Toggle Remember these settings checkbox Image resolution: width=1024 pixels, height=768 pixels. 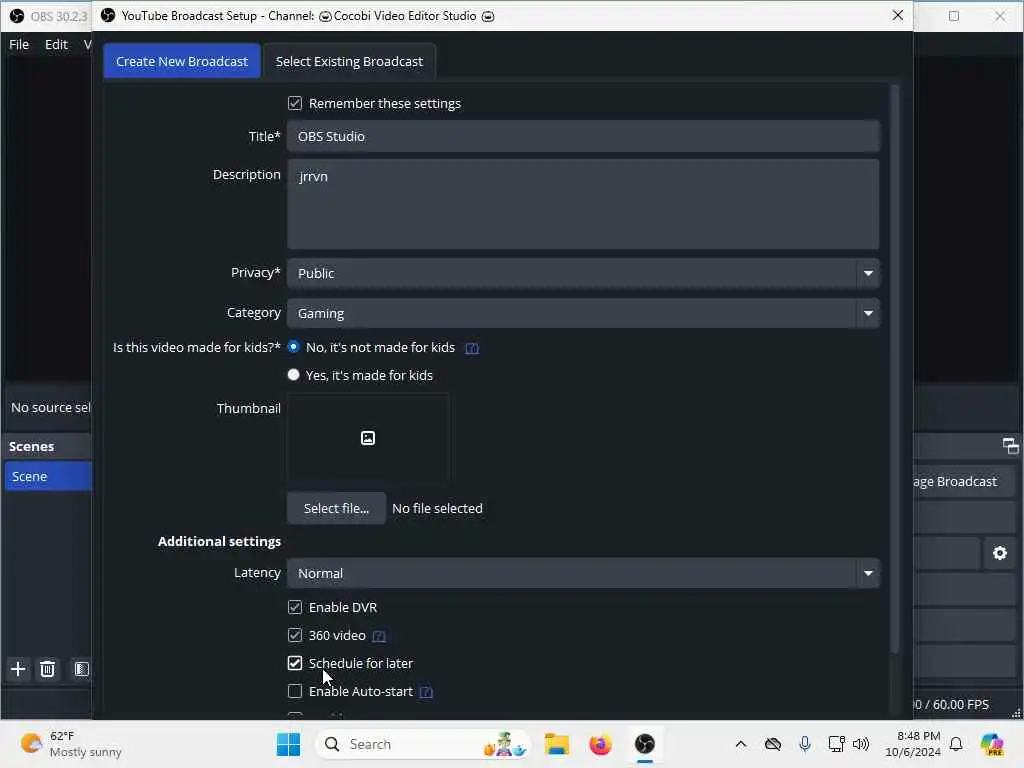point(295,103)
